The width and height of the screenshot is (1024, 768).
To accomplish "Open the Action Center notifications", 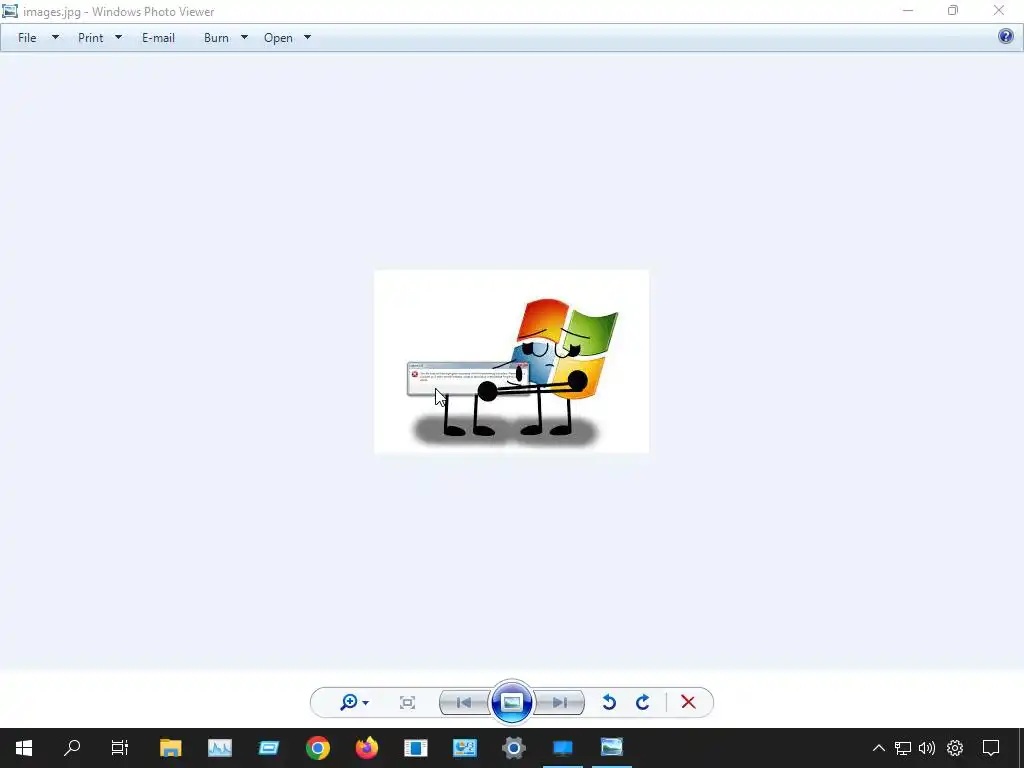I will pos(991,748).
